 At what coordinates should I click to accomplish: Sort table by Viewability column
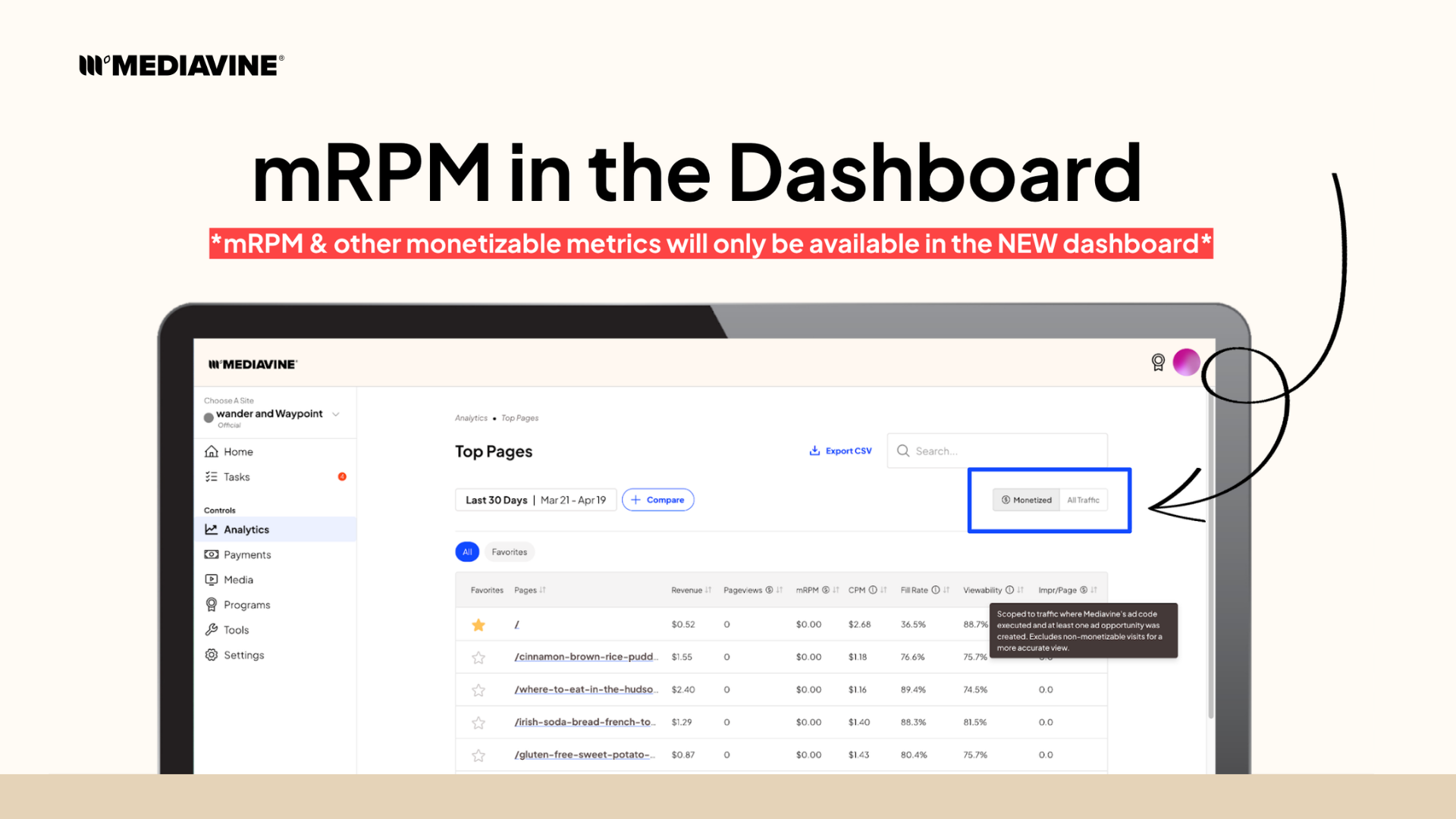(1021, 590)
